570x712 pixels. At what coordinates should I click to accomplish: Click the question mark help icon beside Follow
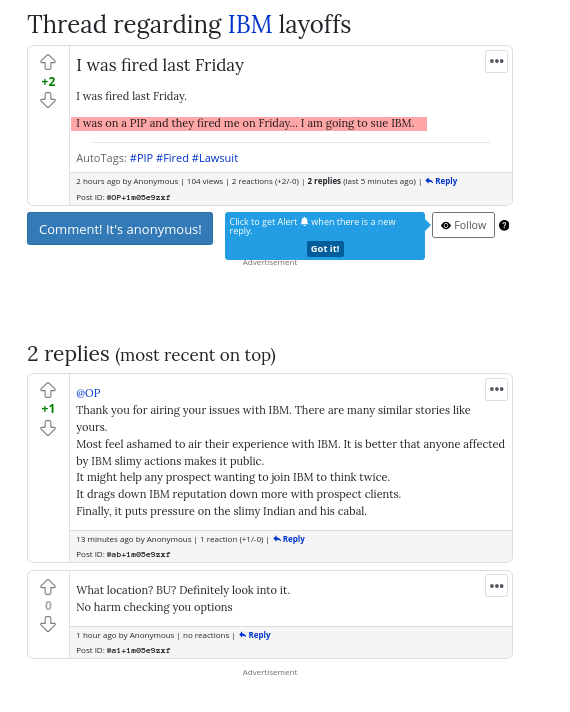(504, 225)
